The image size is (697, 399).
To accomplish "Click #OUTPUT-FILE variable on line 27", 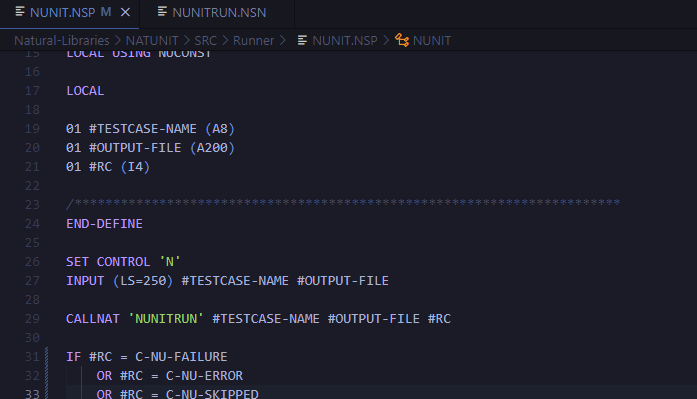I will [343, 281].
